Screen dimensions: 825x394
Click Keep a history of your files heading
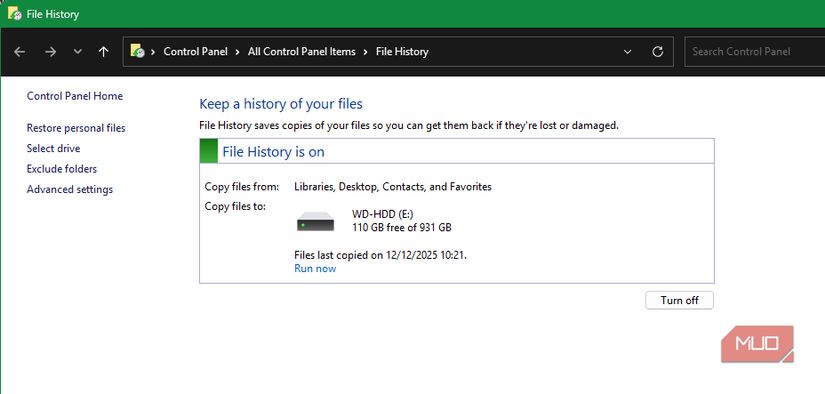pos(281,104)
